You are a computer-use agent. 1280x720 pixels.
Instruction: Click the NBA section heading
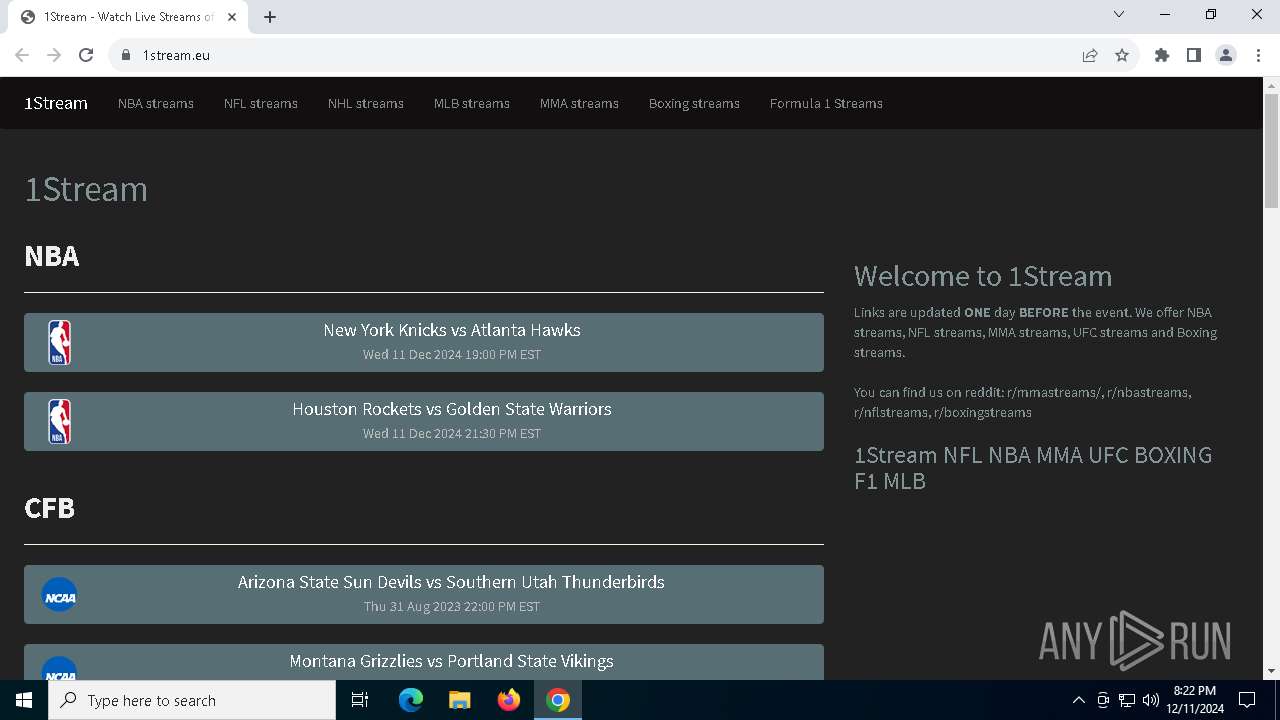(x=52, y=256)
